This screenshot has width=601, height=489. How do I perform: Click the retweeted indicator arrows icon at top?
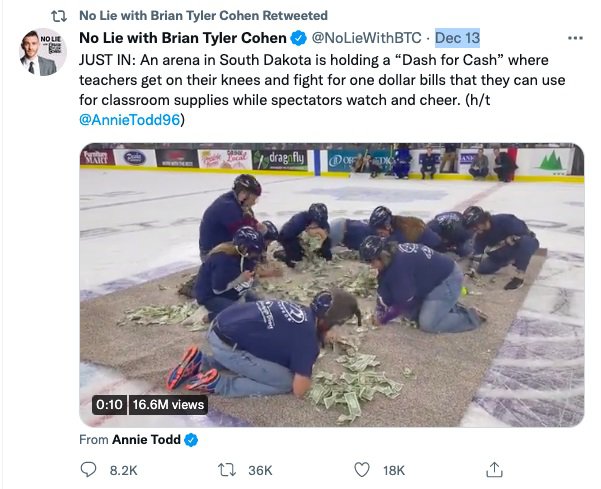coord(59,15)
